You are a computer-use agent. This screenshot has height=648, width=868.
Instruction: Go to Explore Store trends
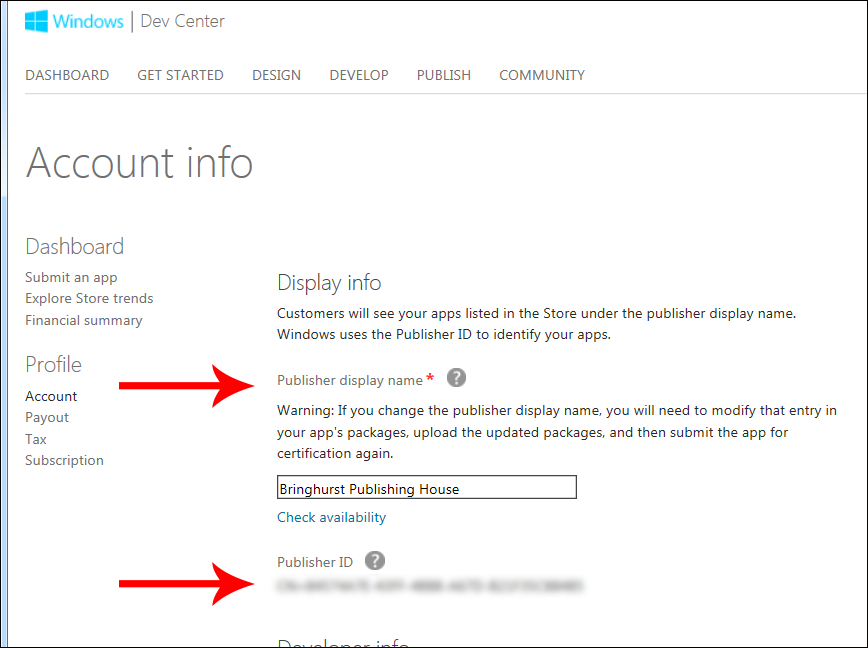[89, 299]
